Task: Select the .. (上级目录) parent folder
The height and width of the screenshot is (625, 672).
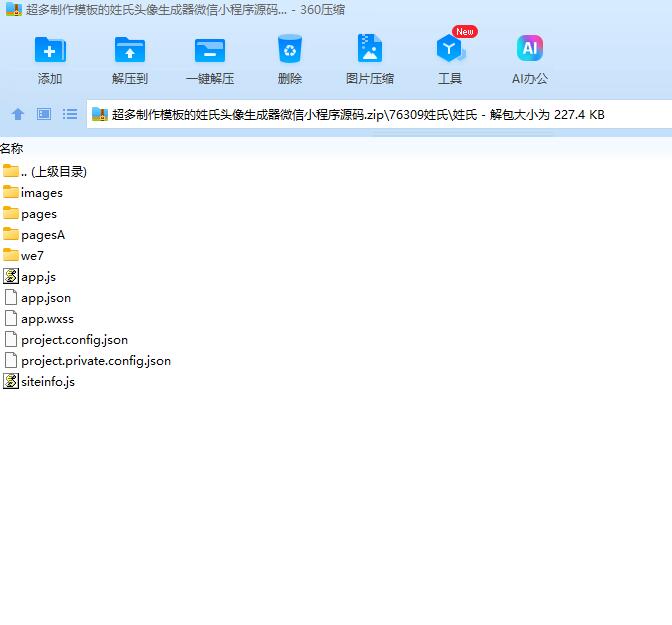Action: [x=45, y=171]
